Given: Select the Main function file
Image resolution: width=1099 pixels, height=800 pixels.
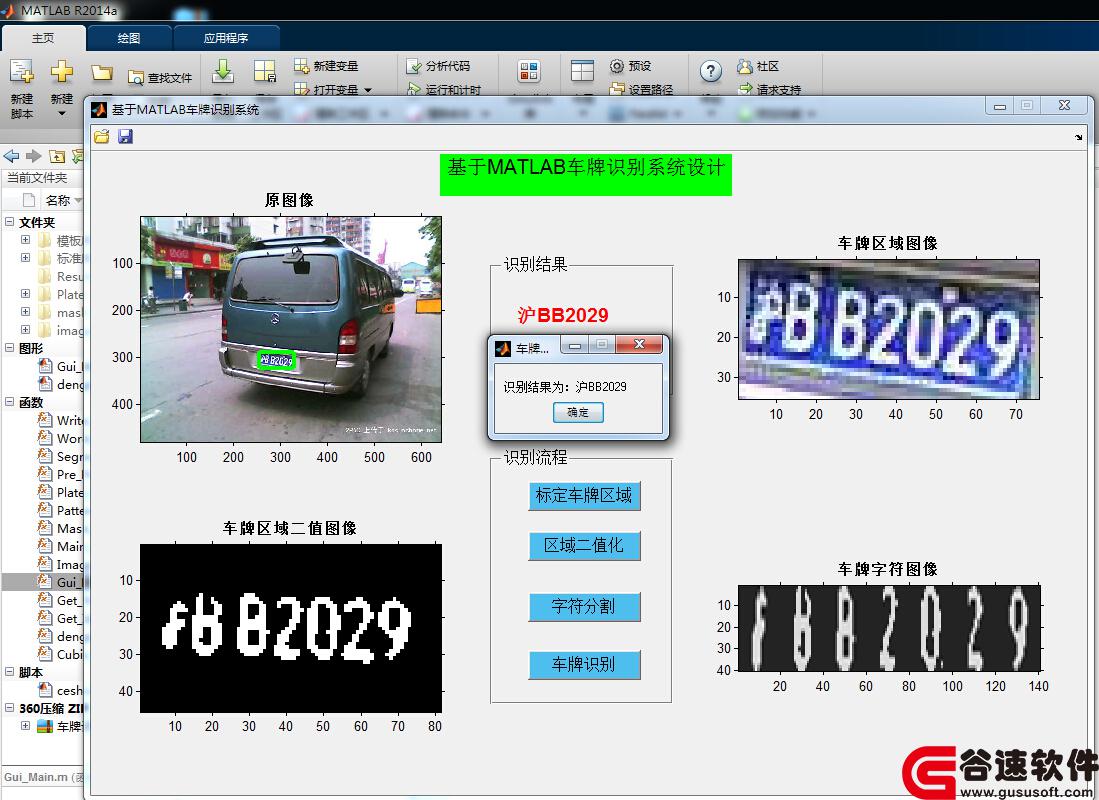Looking at the screenshot, I should [x=60, y=546].
